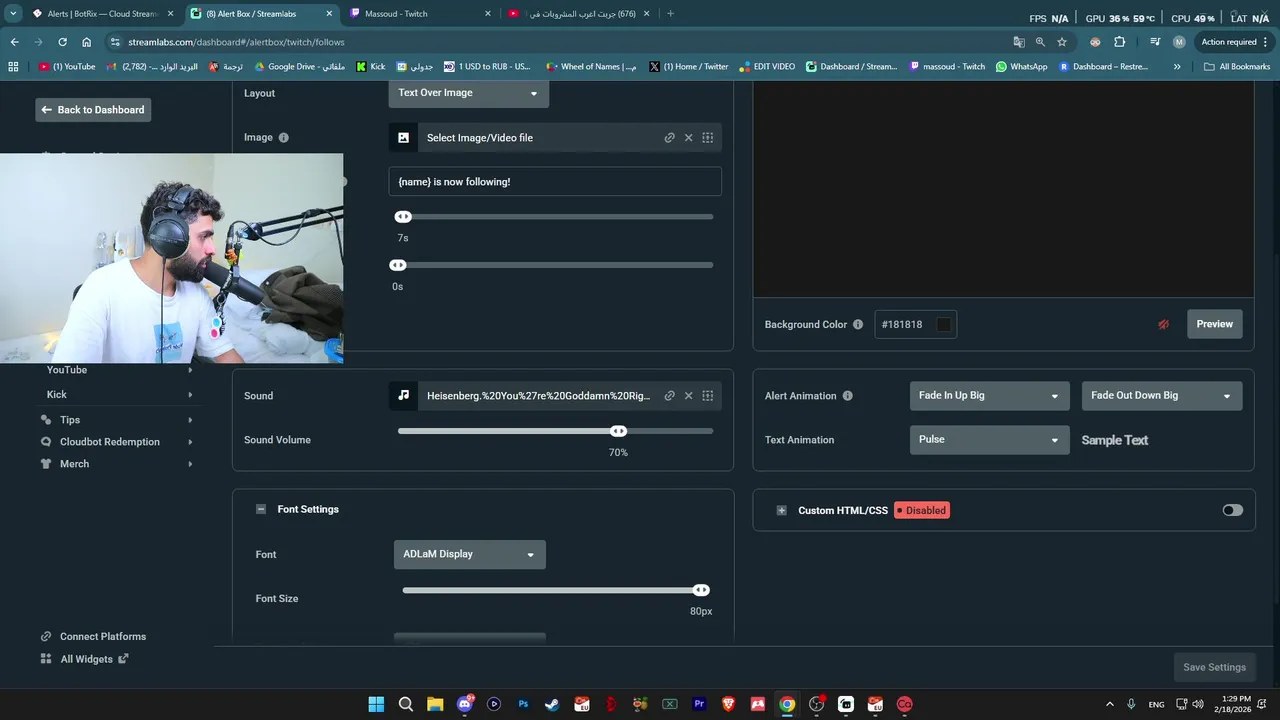Click the 7s duration slider handle

(403, 217)
